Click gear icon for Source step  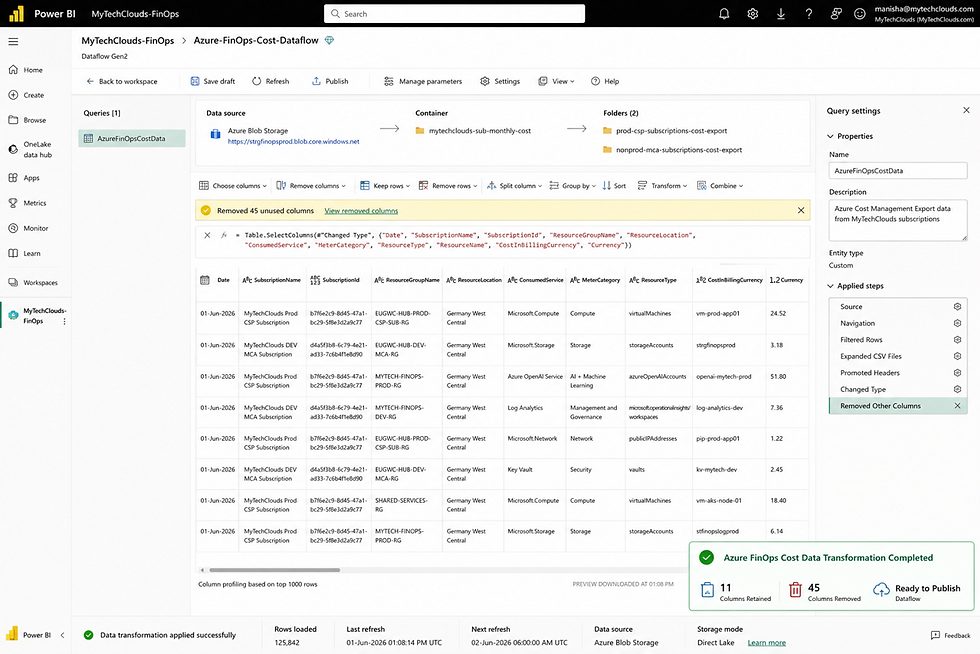(x=957, y=306)
